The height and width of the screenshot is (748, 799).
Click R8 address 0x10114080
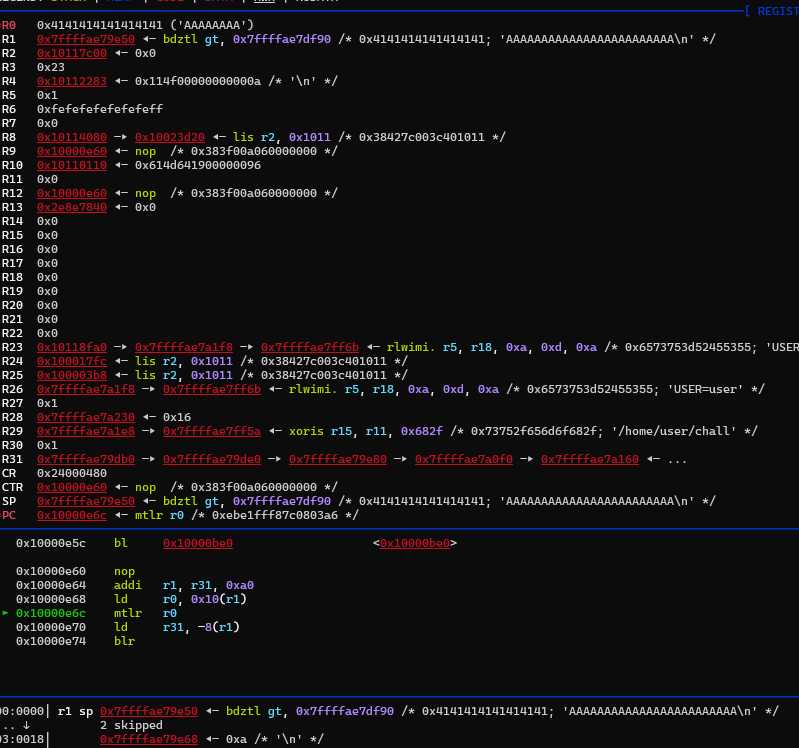point(71,137)
